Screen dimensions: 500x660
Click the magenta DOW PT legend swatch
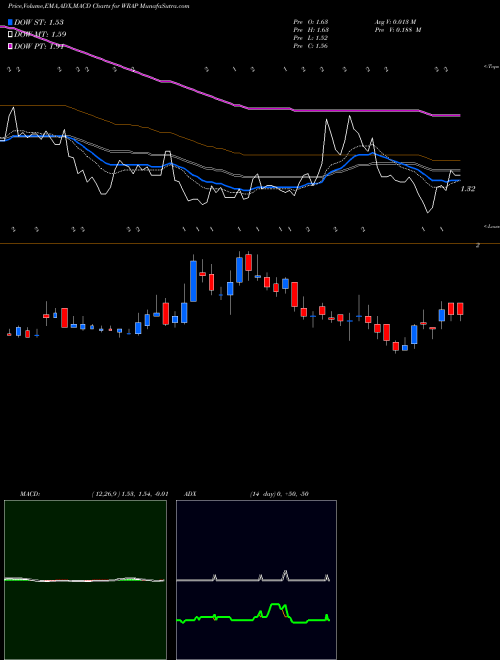10,46
